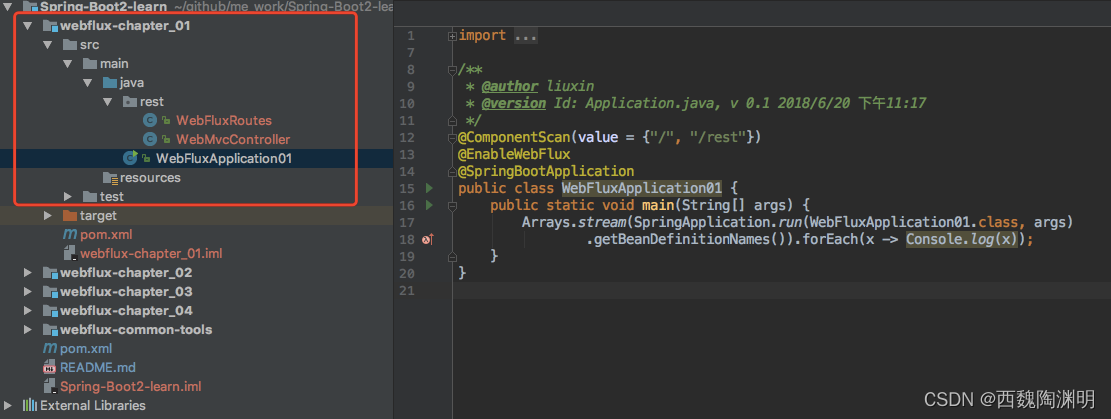Click the @version tag in Javadoc
This screenshot has height=419, width=1111.
[514, 104]
